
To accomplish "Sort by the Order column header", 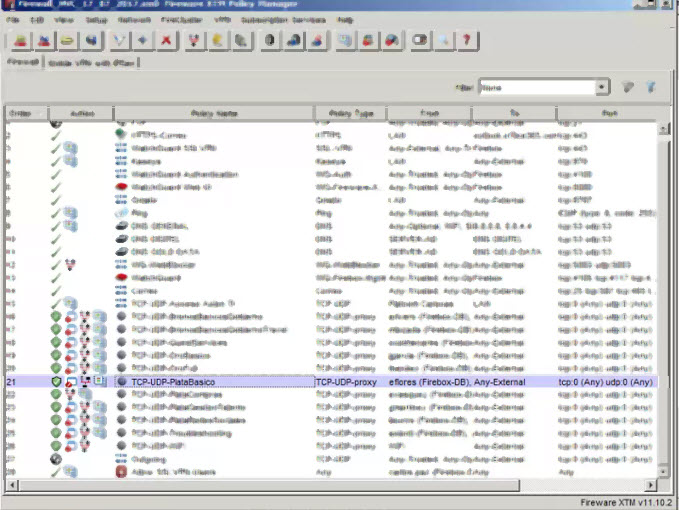I will point(26,113).
